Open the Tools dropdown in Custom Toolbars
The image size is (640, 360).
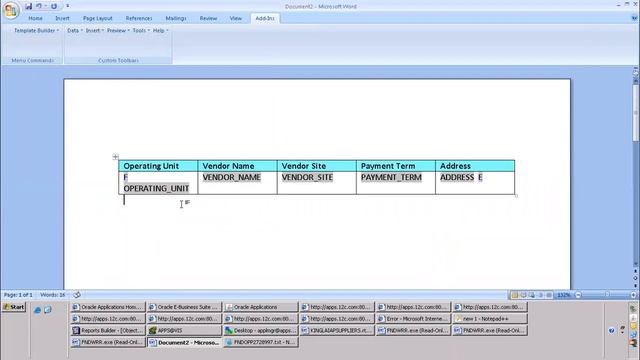(x=141, y=31)
